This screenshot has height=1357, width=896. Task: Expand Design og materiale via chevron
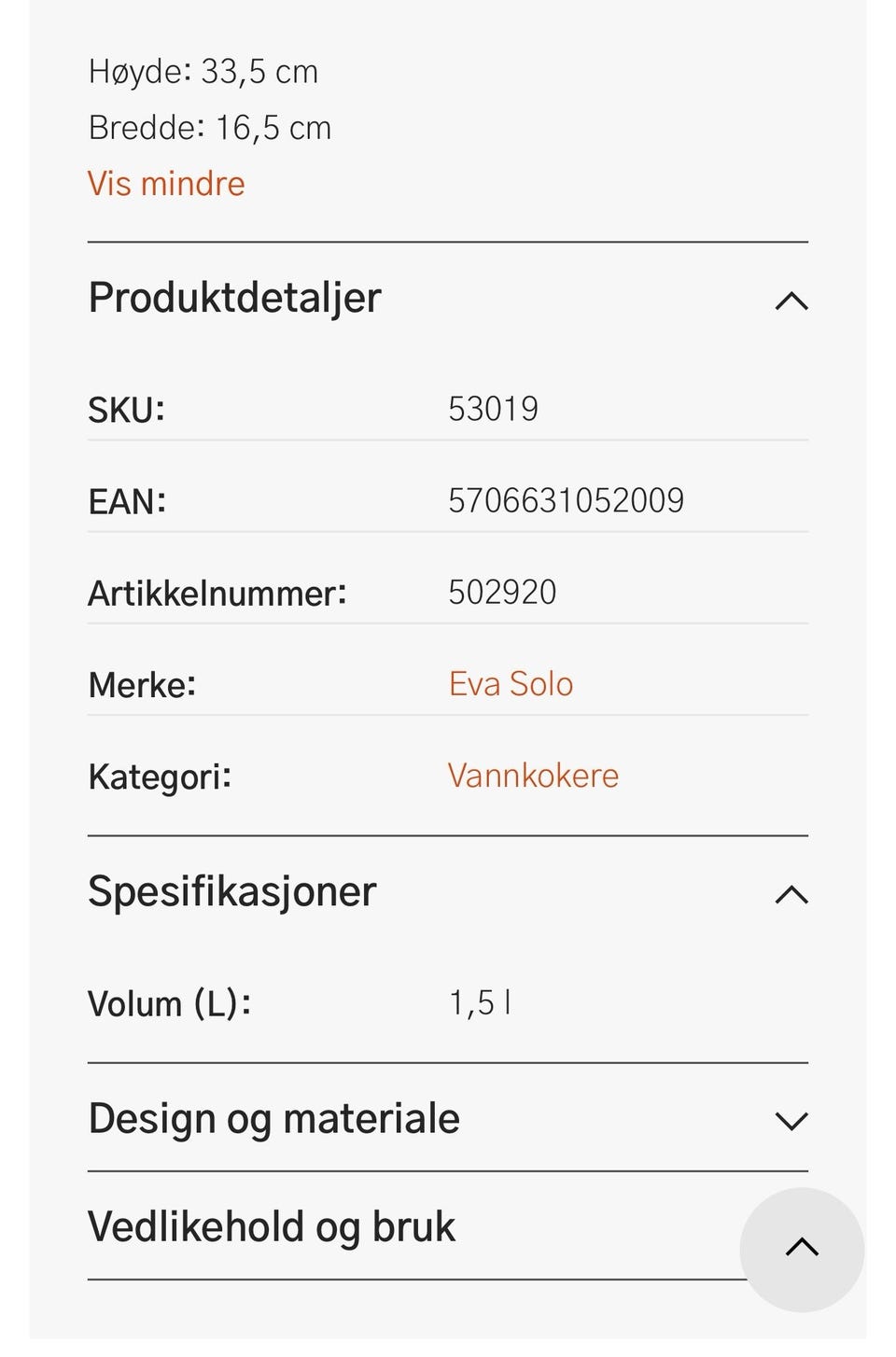coord(791,1120)
